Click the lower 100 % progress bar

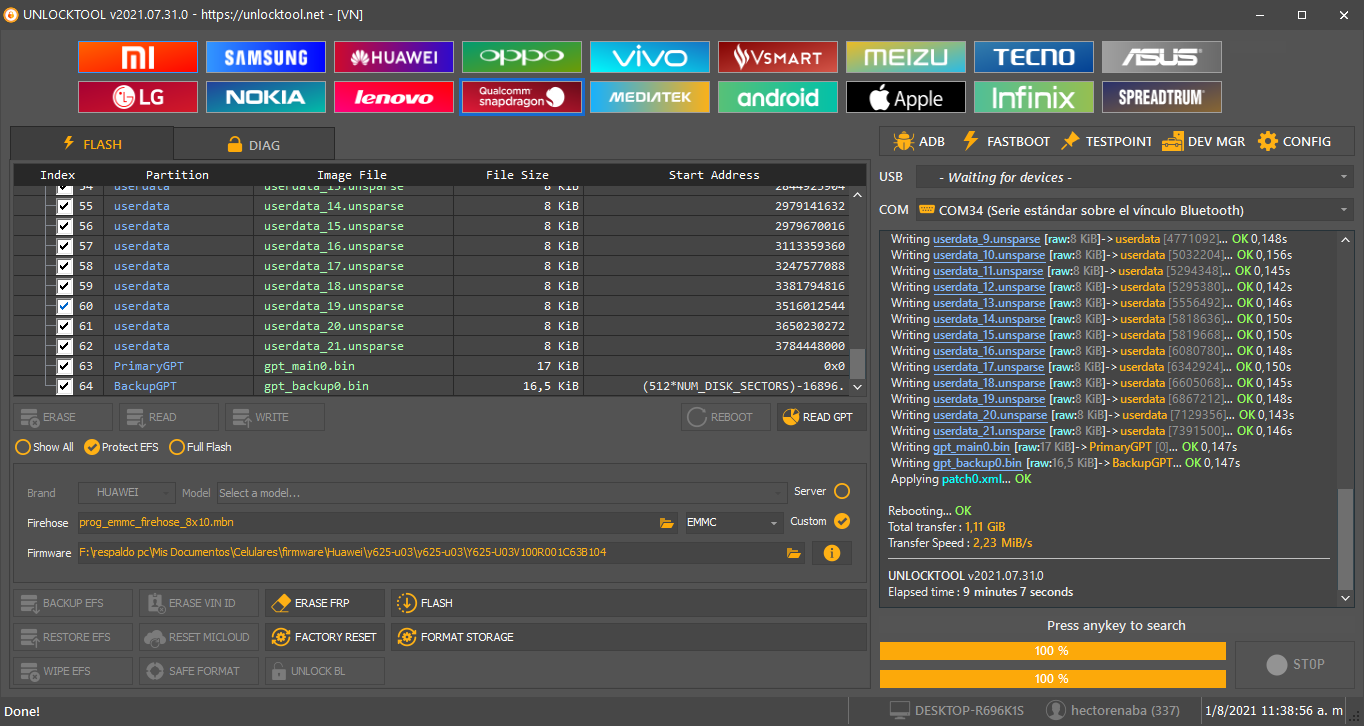[x=1052, y=679]
